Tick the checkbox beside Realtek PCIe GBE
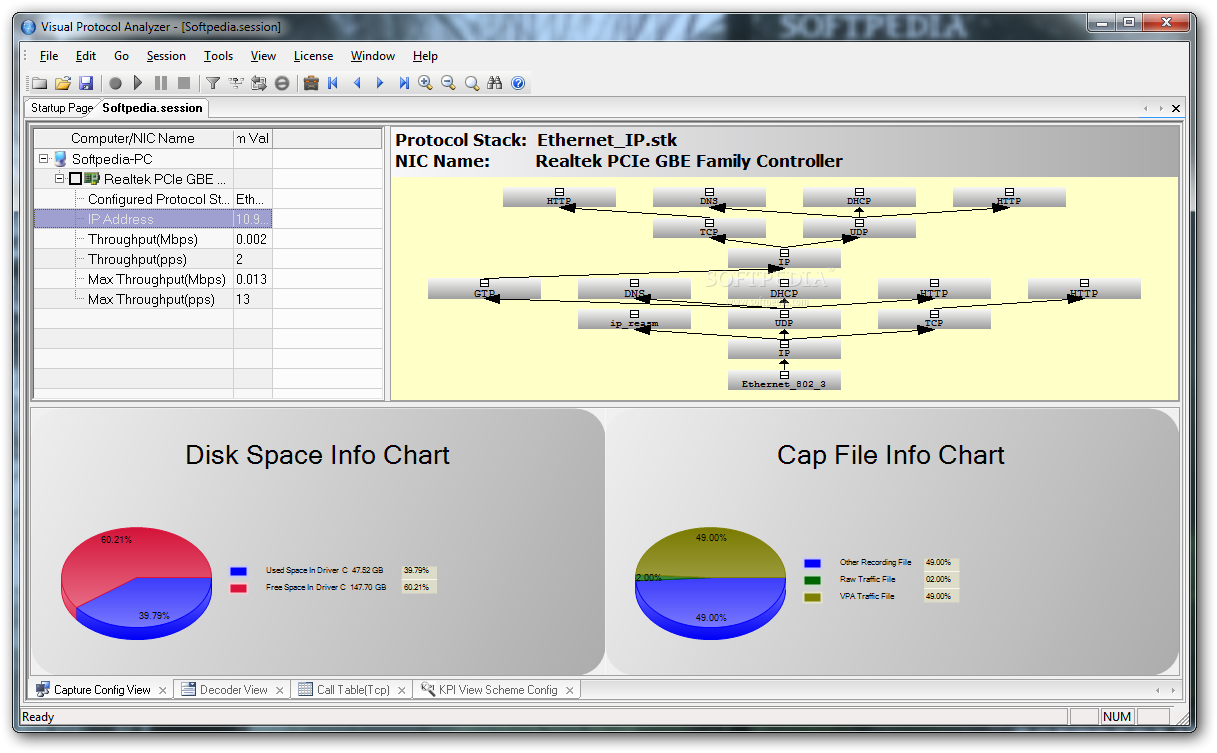 click(x=75, y=179)
